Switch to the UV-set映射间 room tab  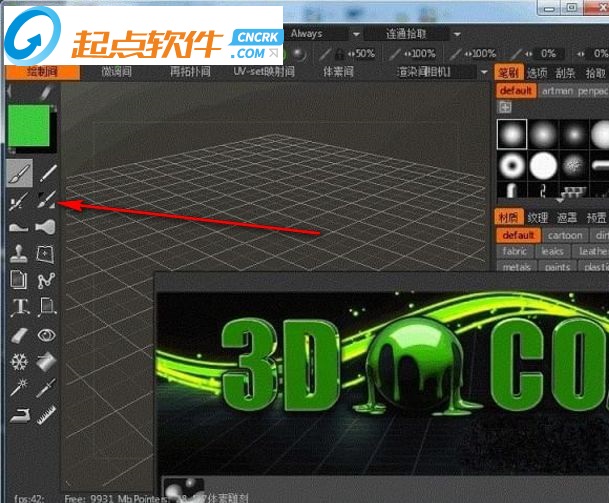tap(264, 72)
